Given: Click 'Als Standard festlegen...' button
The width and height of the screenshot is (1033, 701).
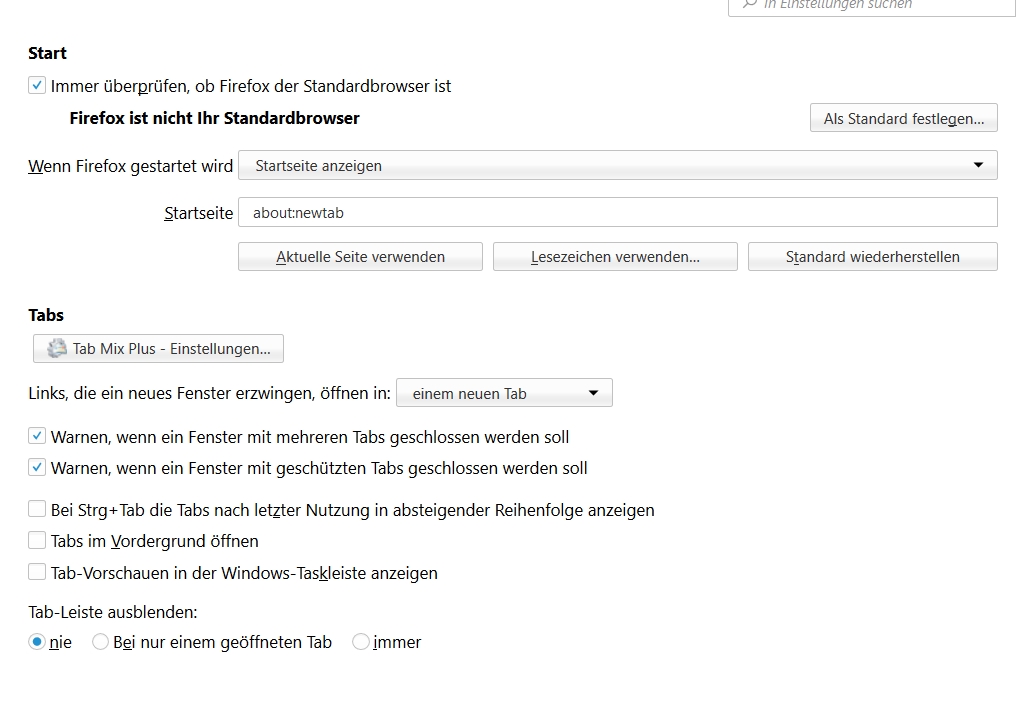Looking at the screenshot, I should click(x=903, y=118).
